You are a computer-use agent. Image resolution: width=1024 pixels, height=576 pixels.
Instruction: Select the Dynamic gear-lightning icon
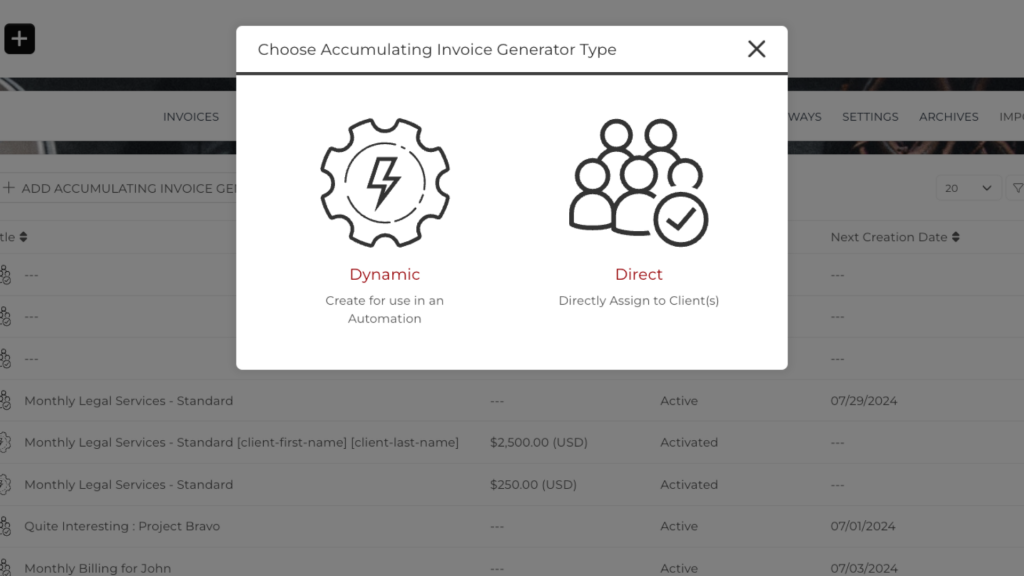pos(385,182)
